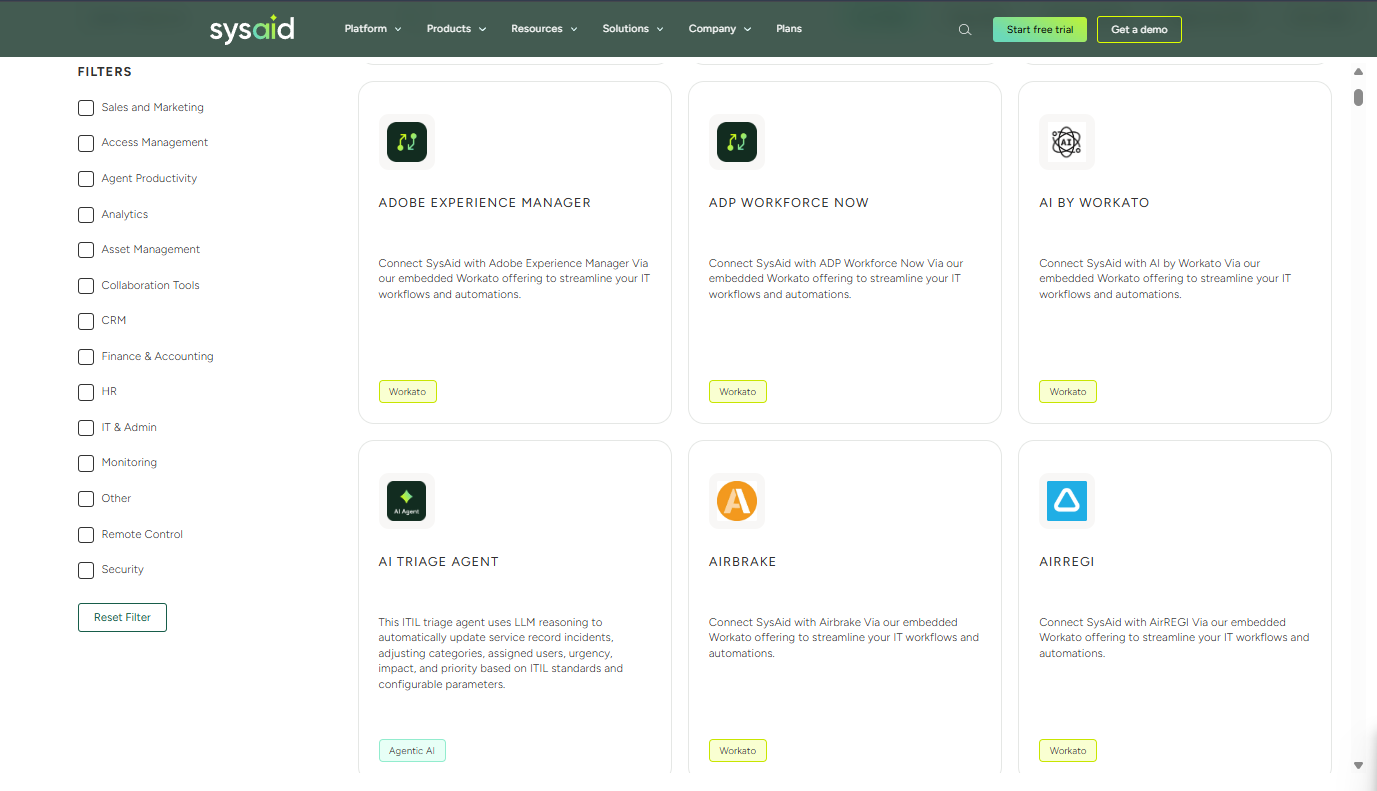The image size is (1377, 791).
Task: Select the orange Airbrake logo icon
Action: (x=736, y=500)
